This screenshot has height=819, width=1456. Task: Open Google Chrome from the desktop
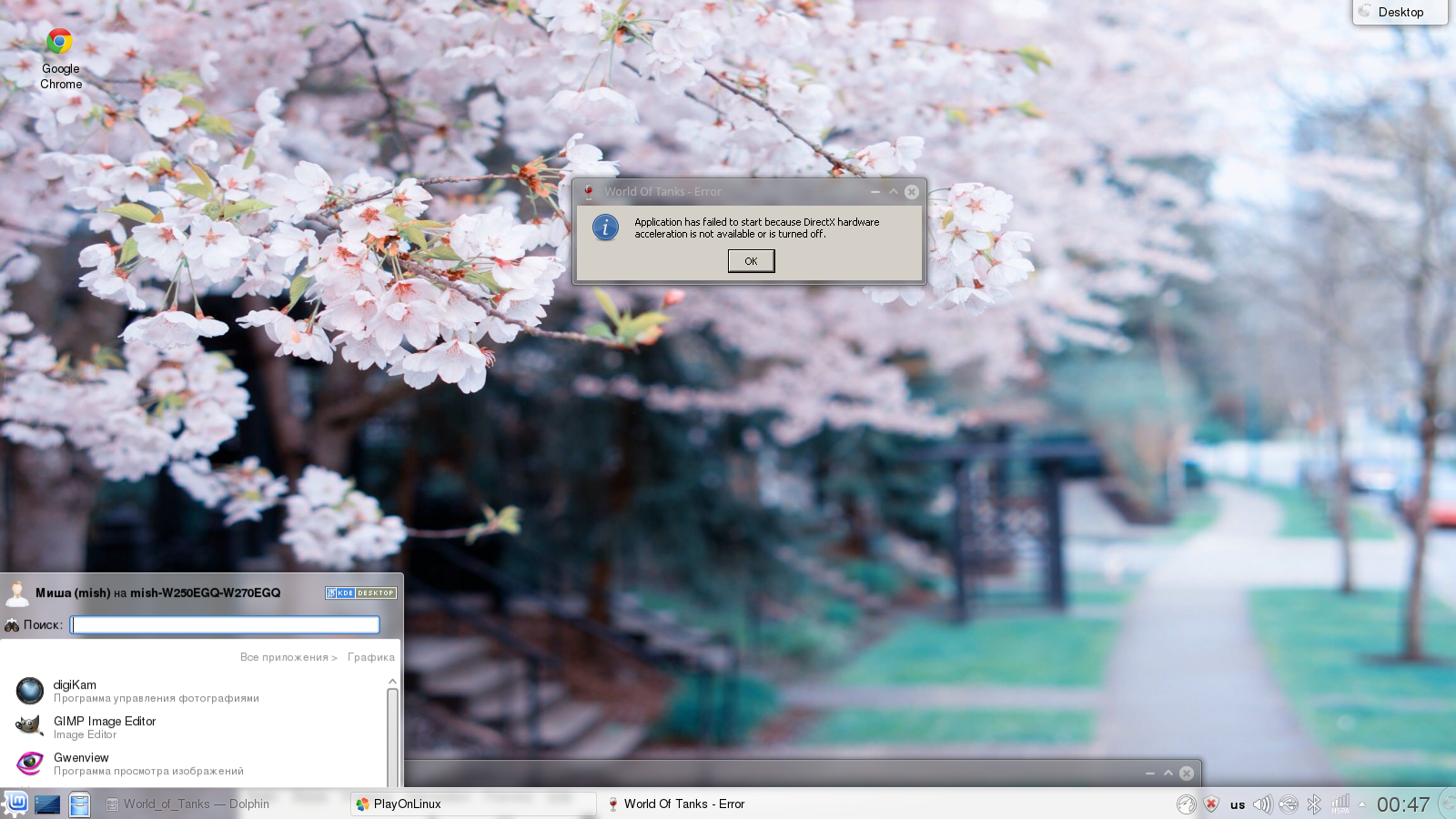(x=60, y=59)
